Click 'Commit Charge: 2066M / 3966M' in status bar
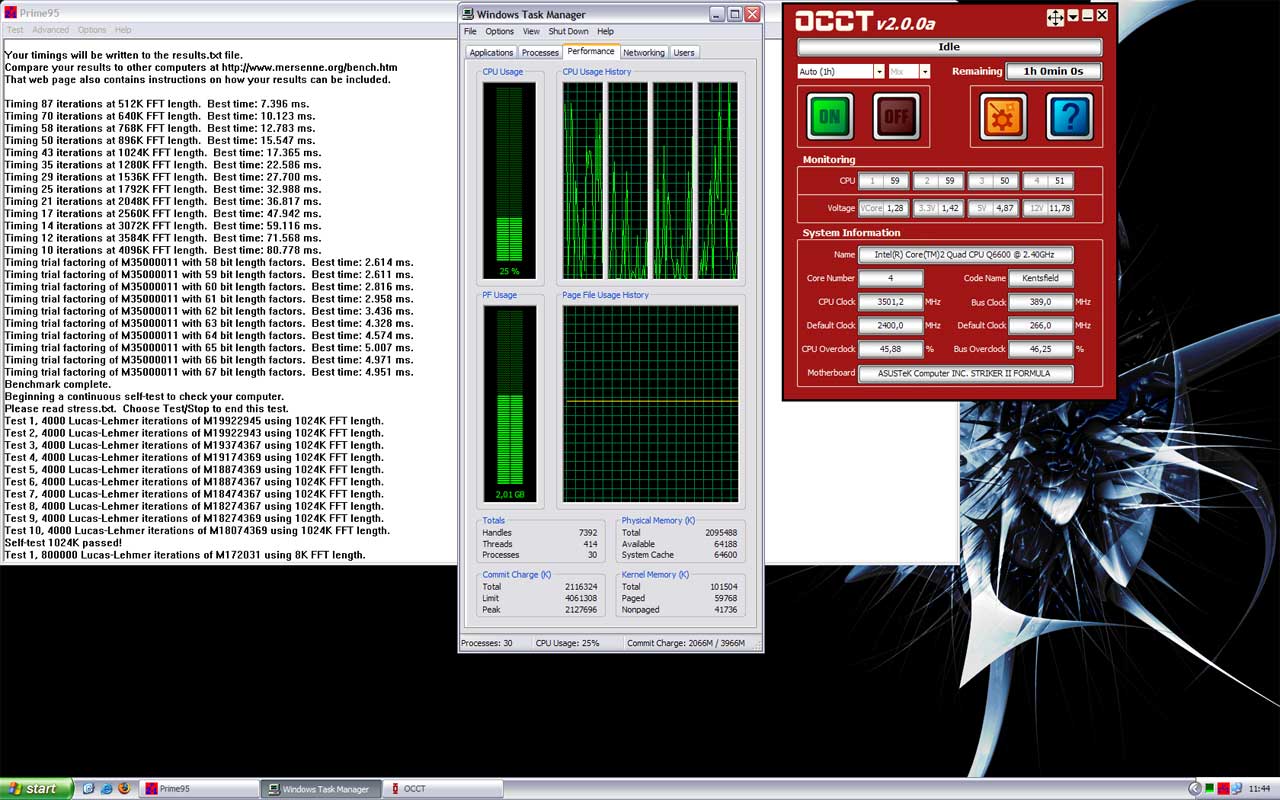This screenshot has width=1280, height=800. click(x=686, y=643)
